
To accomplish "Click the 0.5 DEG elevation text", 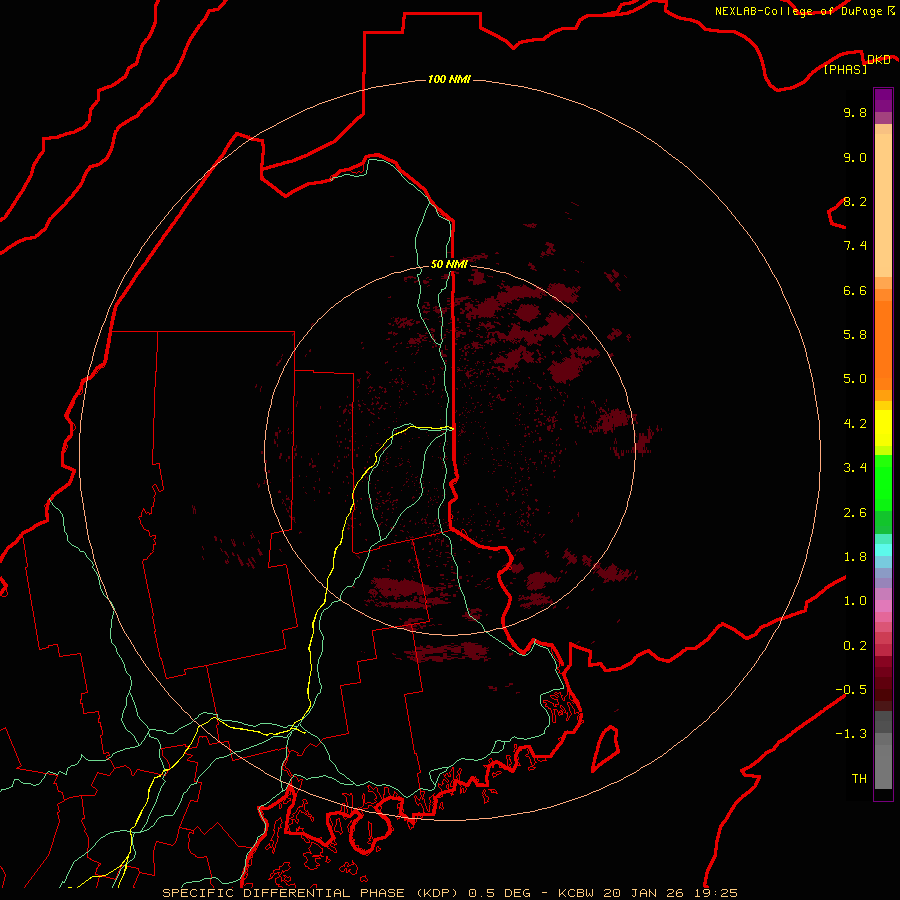I will click(x=501, y=893).
